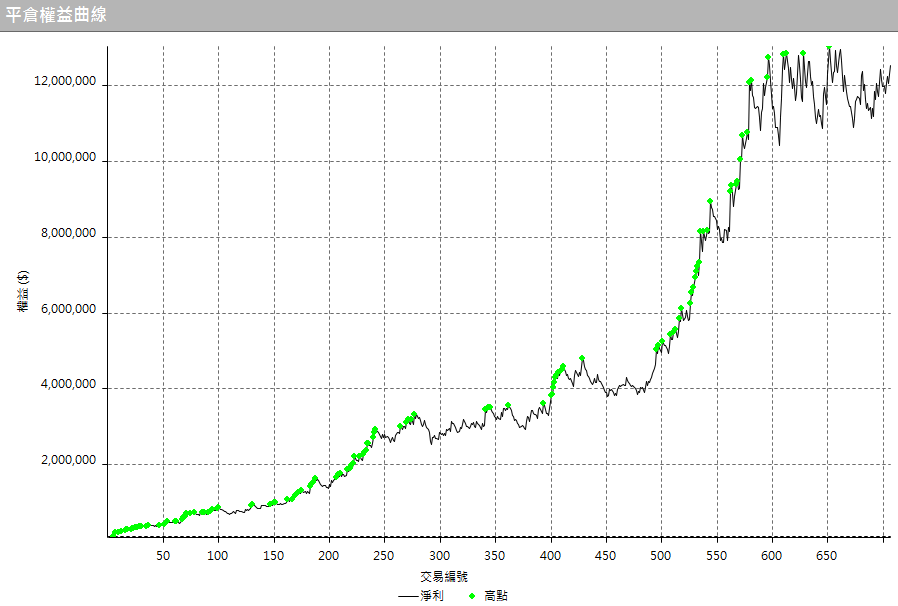The height and width of the screenshot is (606, 898).
Task: Click the 200 x-axis tick label
Action: click(x=329, y=556)
